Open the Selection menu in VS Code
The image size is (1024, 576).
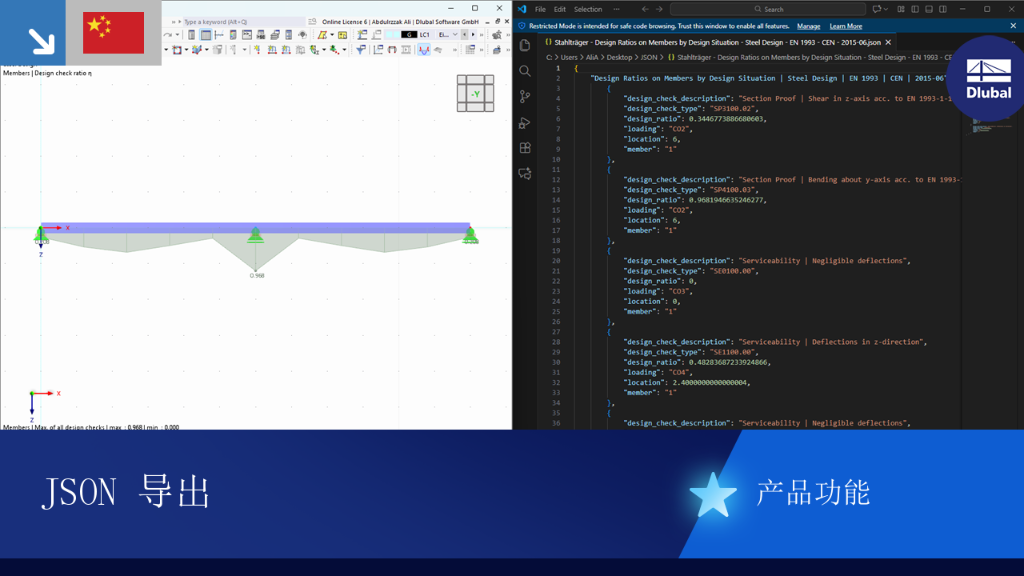[588, 9]
